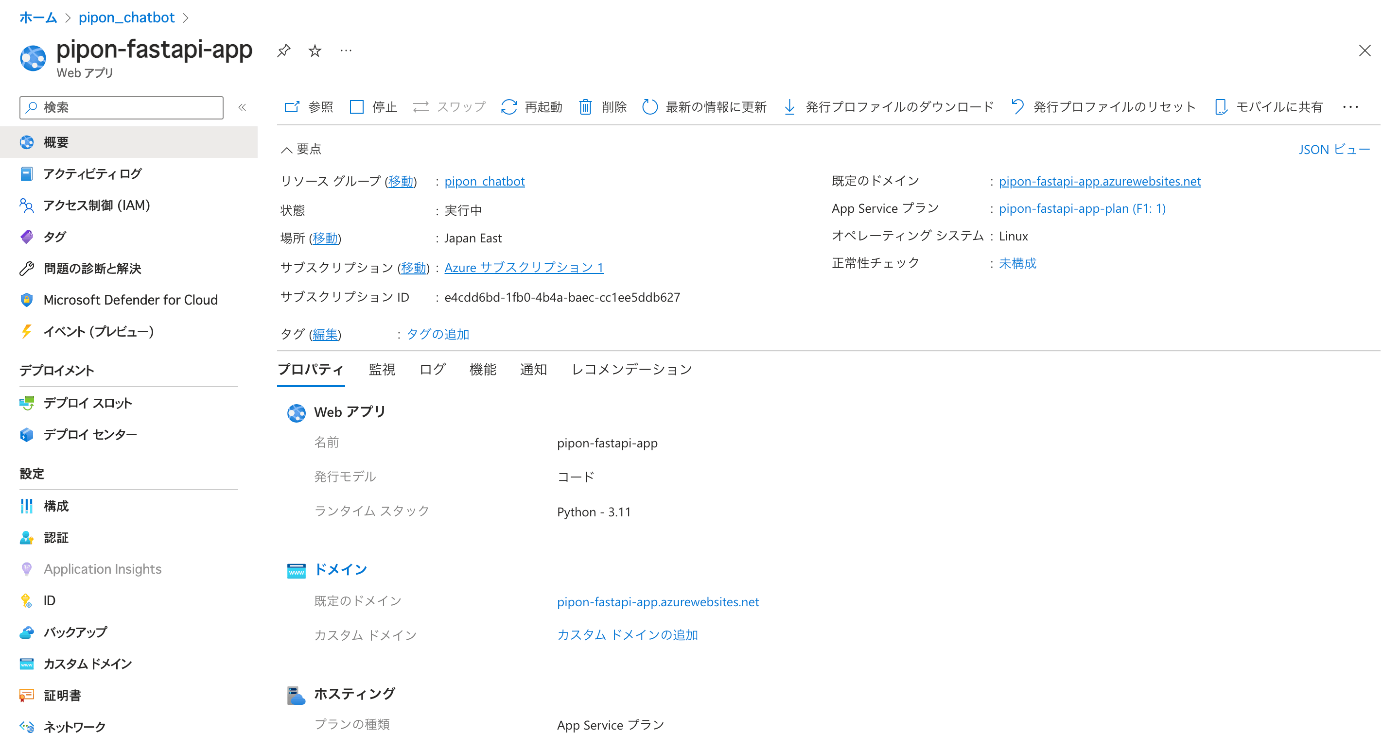
Task: Open the 参照 (Browse) toolbar button
Action: tap(309, 107)
